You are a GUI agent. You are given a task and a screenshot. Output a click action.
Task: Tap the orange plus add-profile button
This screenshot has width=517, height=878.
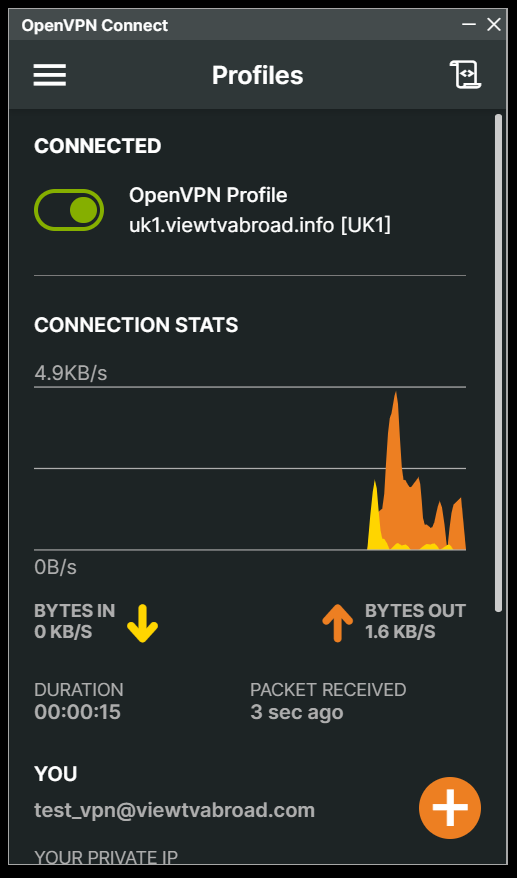450,807
